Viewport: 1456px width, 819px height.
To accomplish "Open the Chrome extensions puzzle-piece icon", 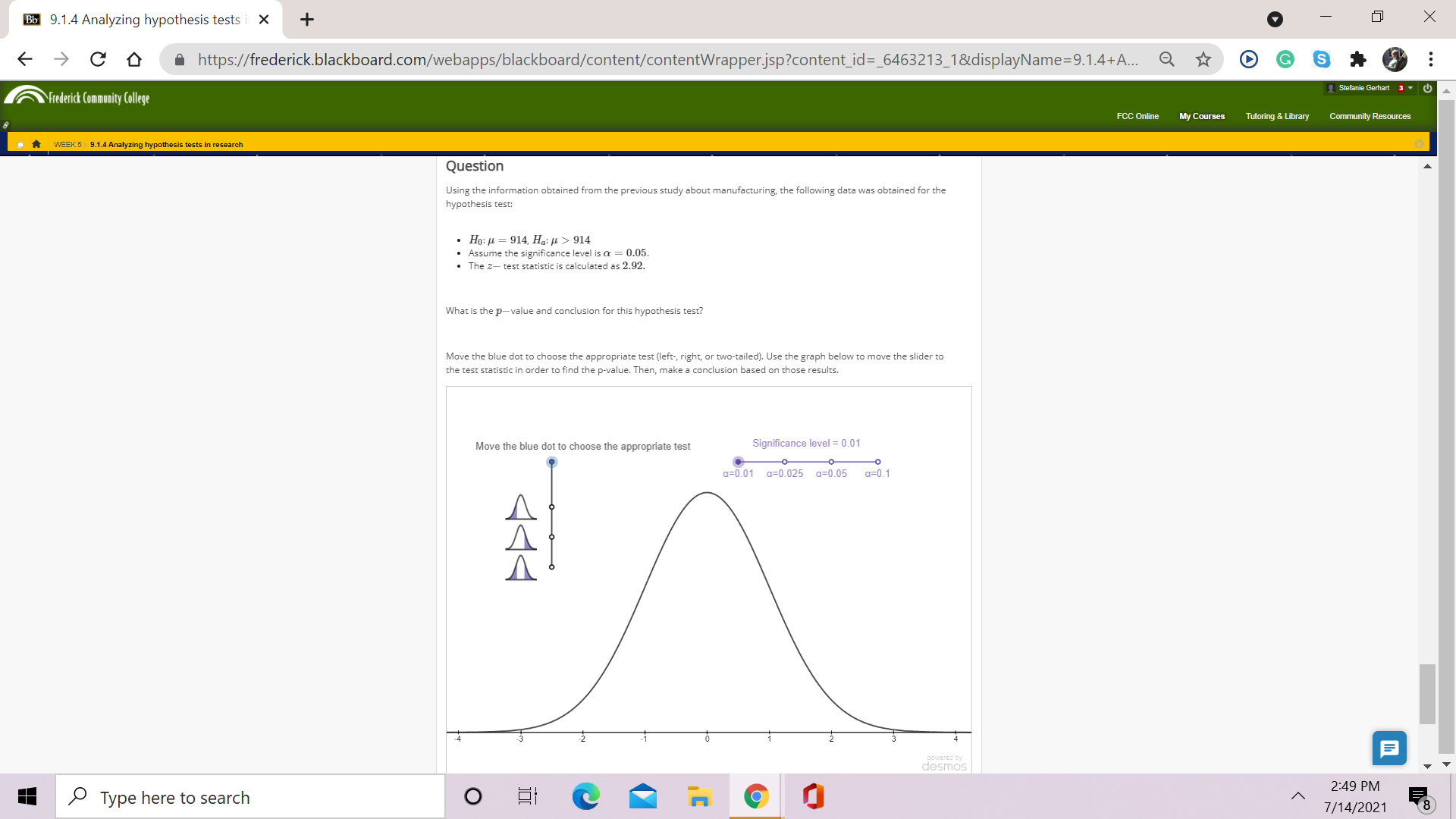I will click(x=1357, y=59).
